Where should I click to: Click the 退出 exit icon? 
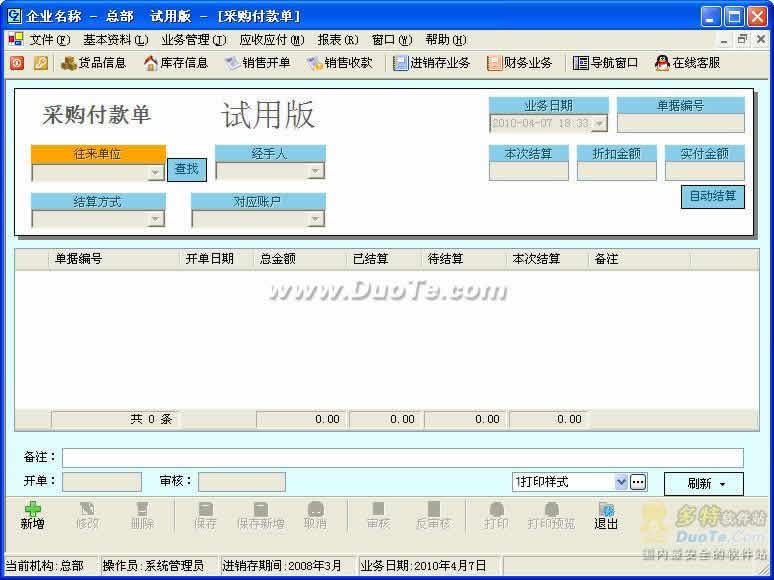coord(606,516)
